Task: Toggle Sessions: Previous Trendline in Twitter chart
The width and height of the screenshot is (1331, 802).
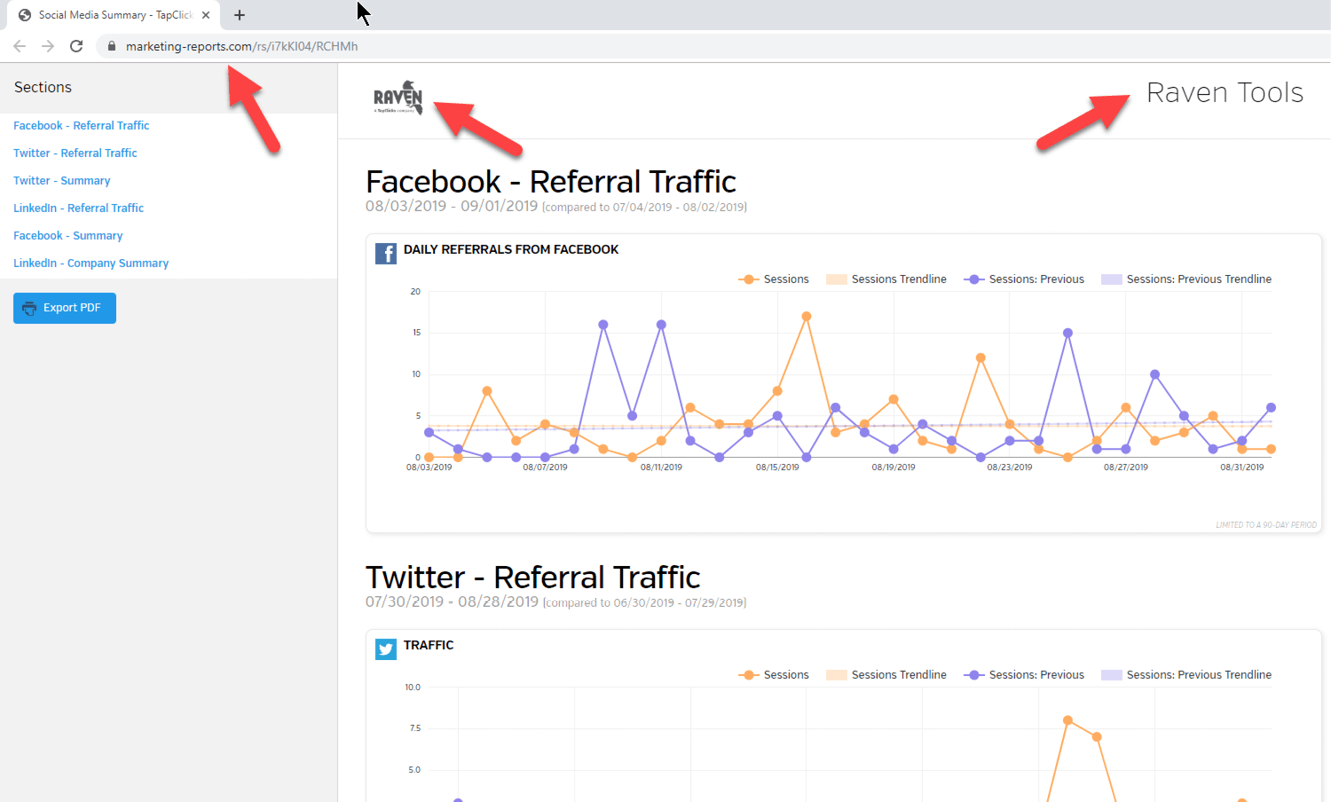Action: tap(1186, 675)
